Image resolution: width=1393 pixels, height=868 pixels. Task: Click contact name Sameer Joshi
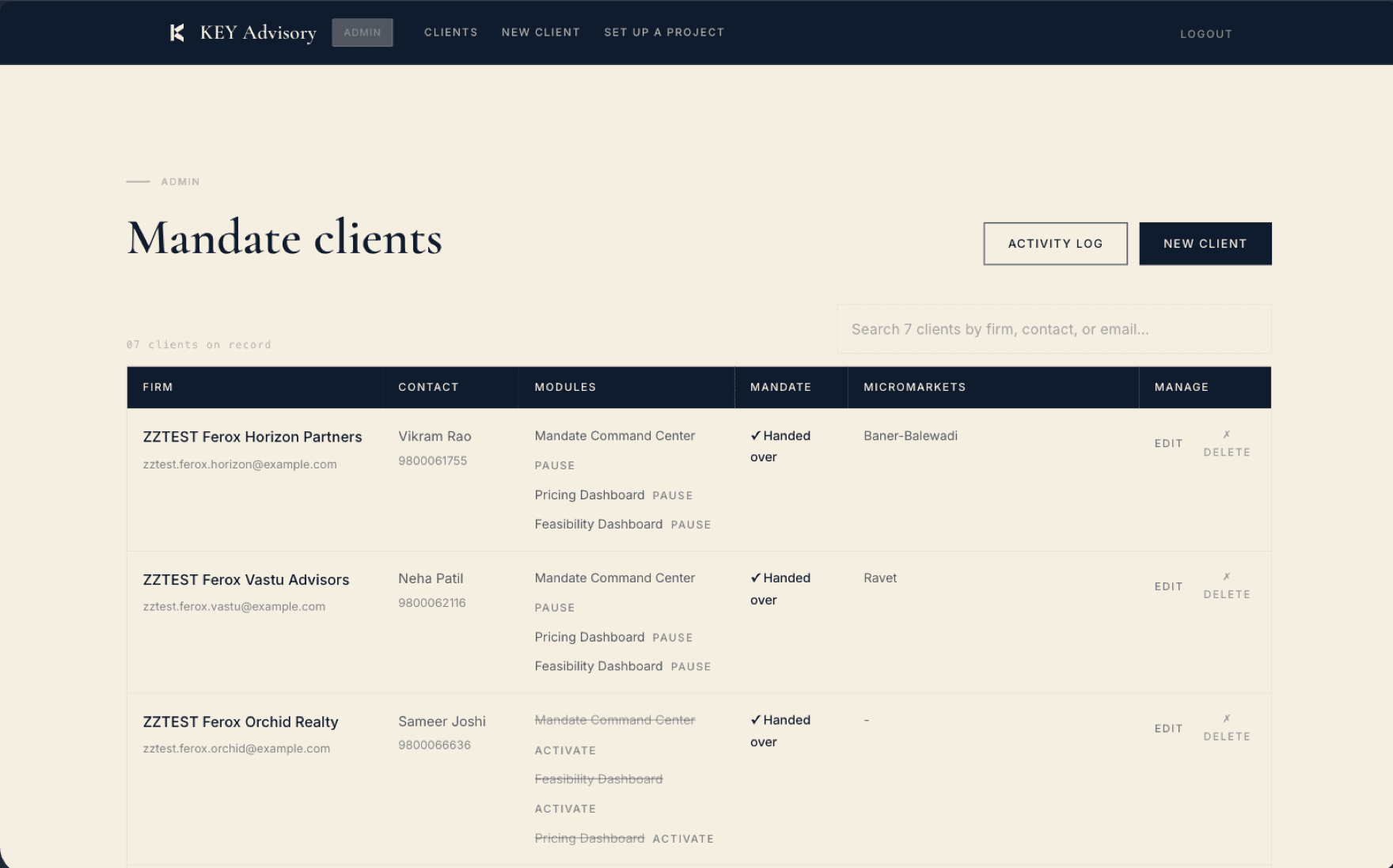click(442, 721)
